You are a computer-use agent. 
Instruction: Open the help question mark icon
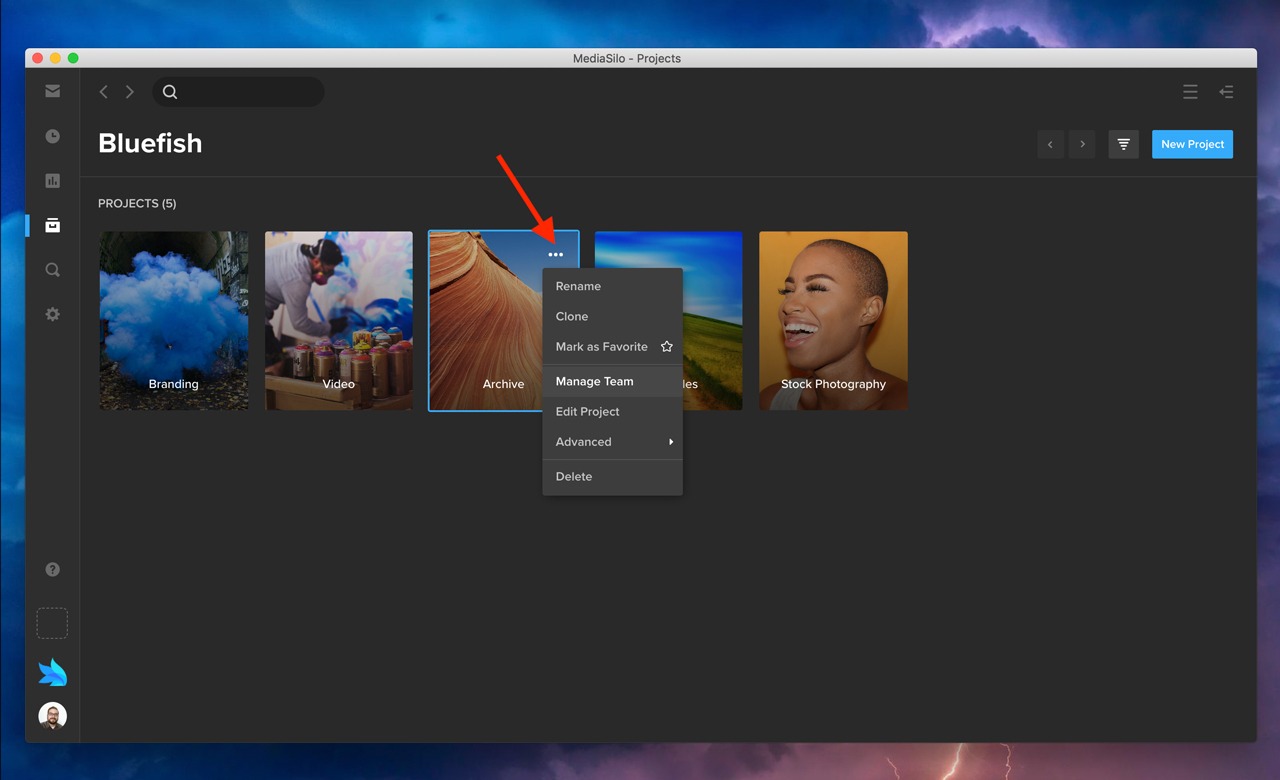(52, 569)
